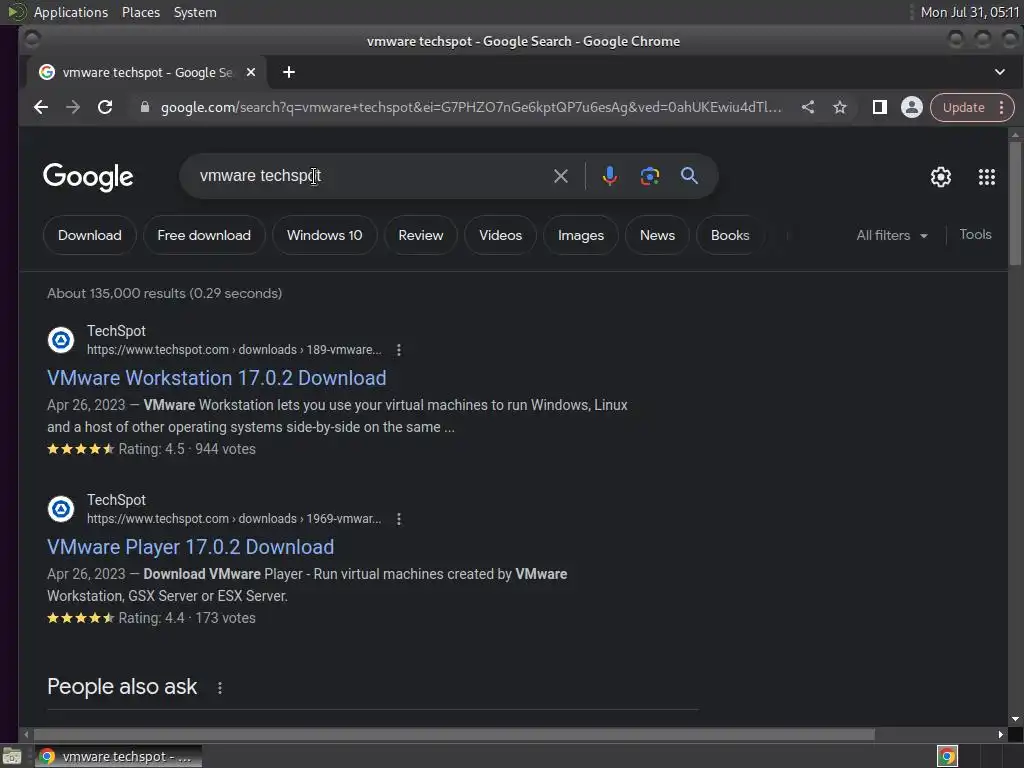The width and height of the screenshot is (1024, 768).
Task: Clear the search box text
Action: click(x=560, y=176)
